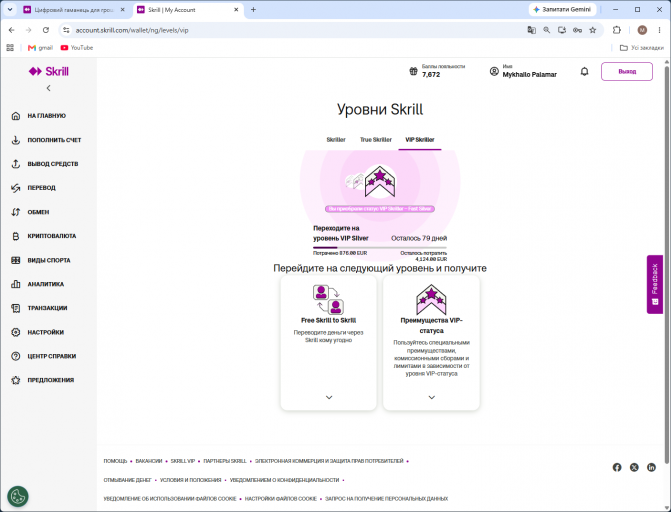The image size is (671, 512).
Task: Open the X social icon in footer
Action: click(634, 467)
